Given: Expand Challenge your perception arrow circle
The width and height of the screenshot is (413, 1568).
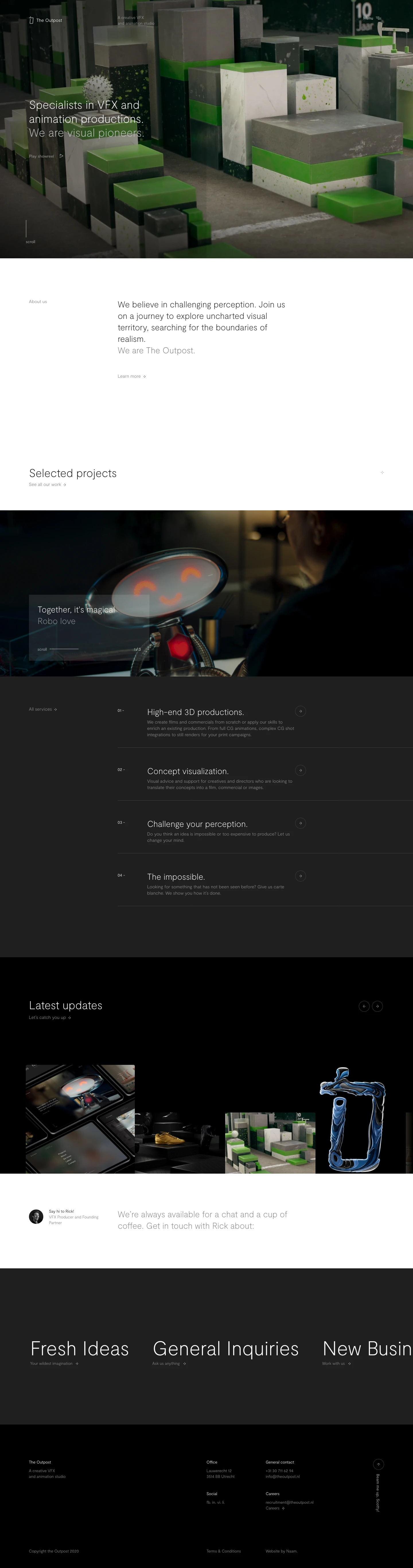Looking at the screenshot, I should coord(301,823).
